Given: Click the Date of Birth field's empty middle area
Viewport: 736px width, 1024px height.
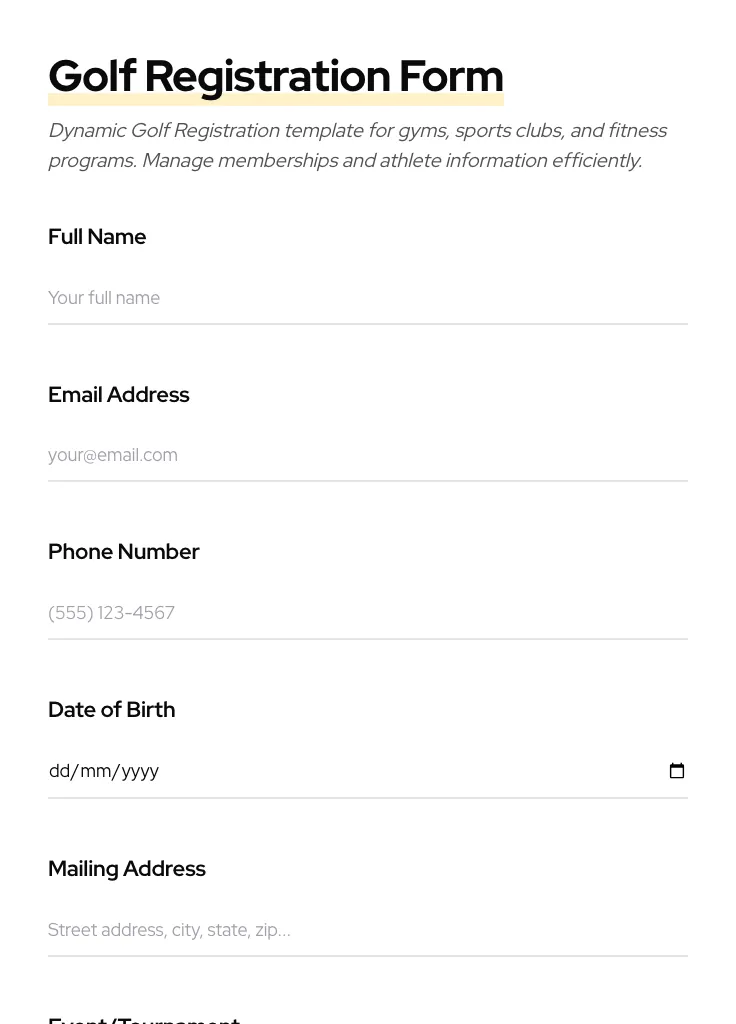Looking at the screenshot, I should [x=400, y=771].
